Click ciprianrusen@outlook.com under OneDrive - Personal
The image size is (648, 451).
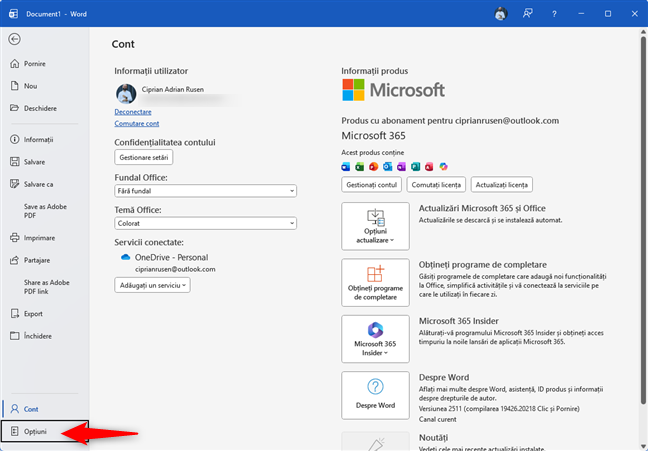(175, 269)
